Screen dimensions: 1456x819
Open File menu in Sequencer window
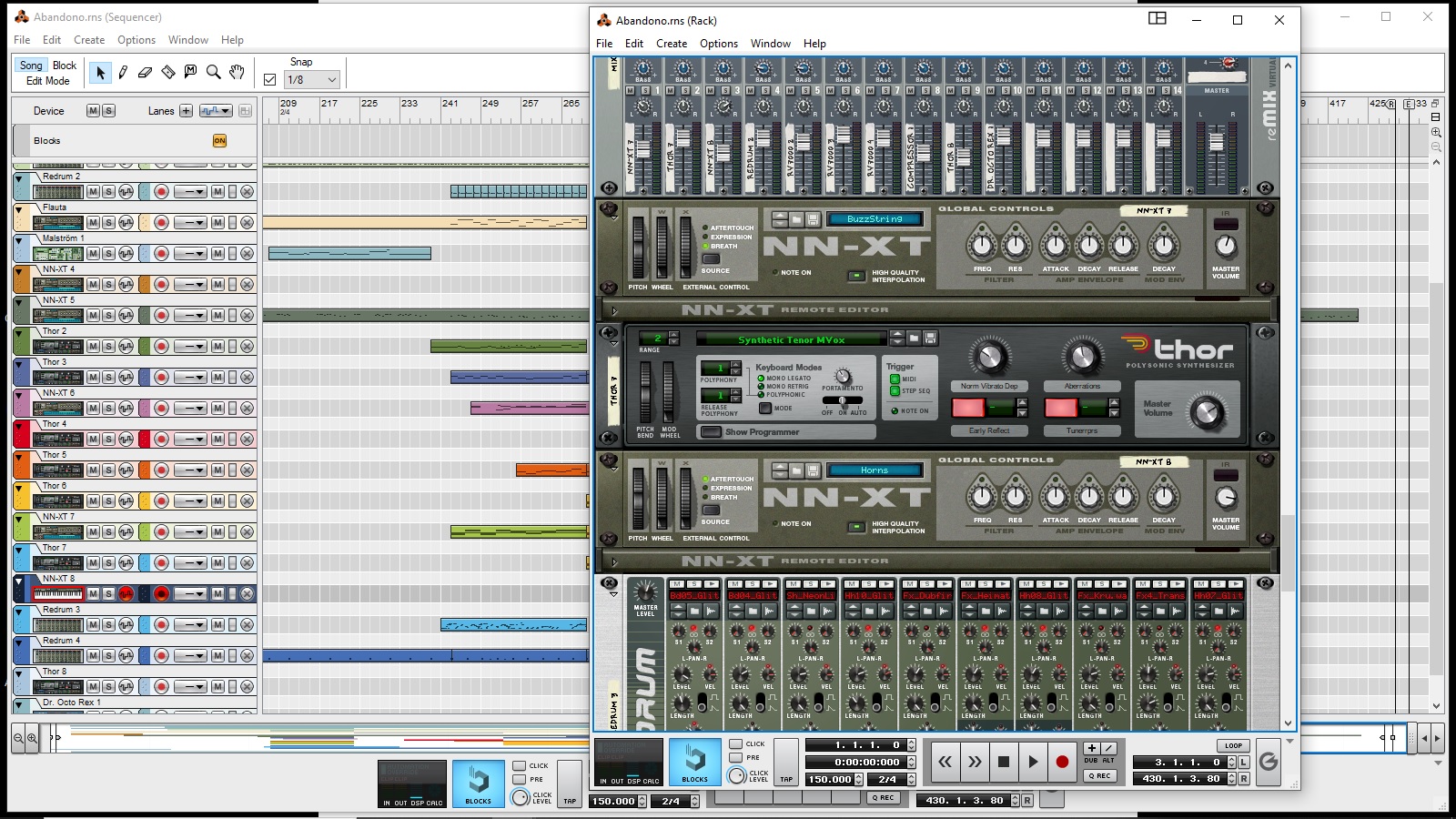pyautogui.click(x=22, y=40)
